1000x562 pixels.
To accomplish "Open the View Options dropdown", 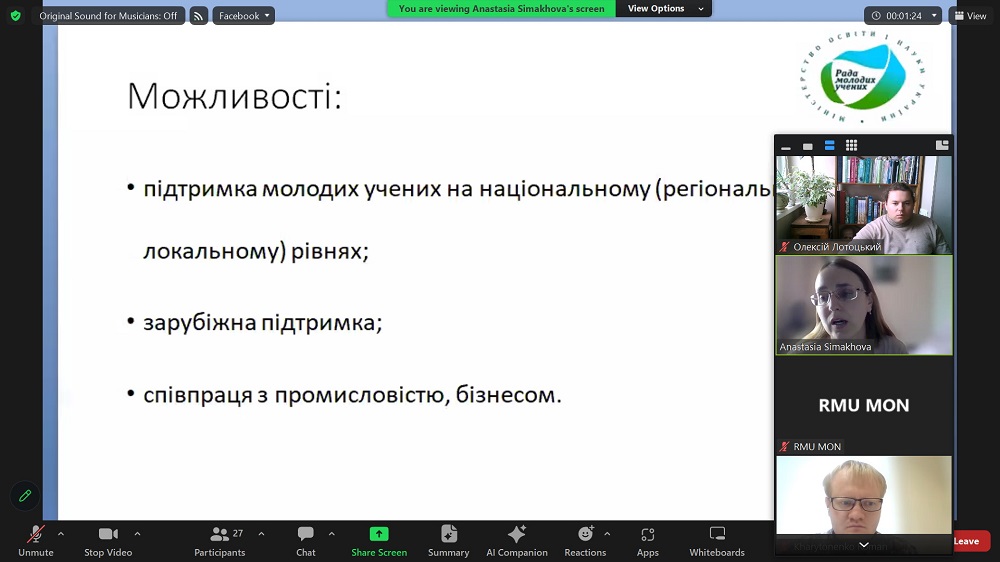I will point(664,9).
